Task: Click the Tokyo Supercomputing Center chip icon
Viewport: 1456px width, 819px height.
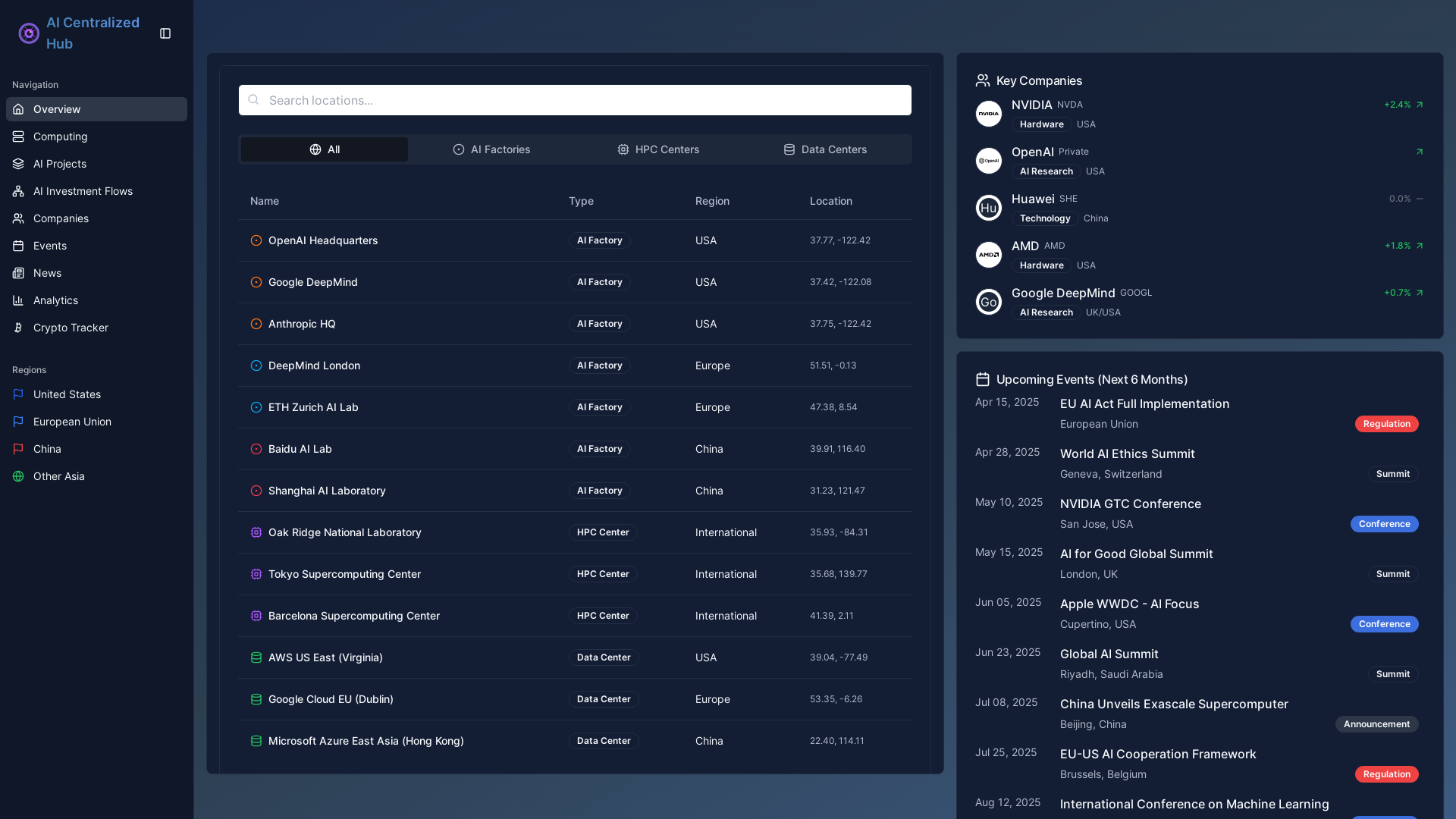Action: point(256,574)
